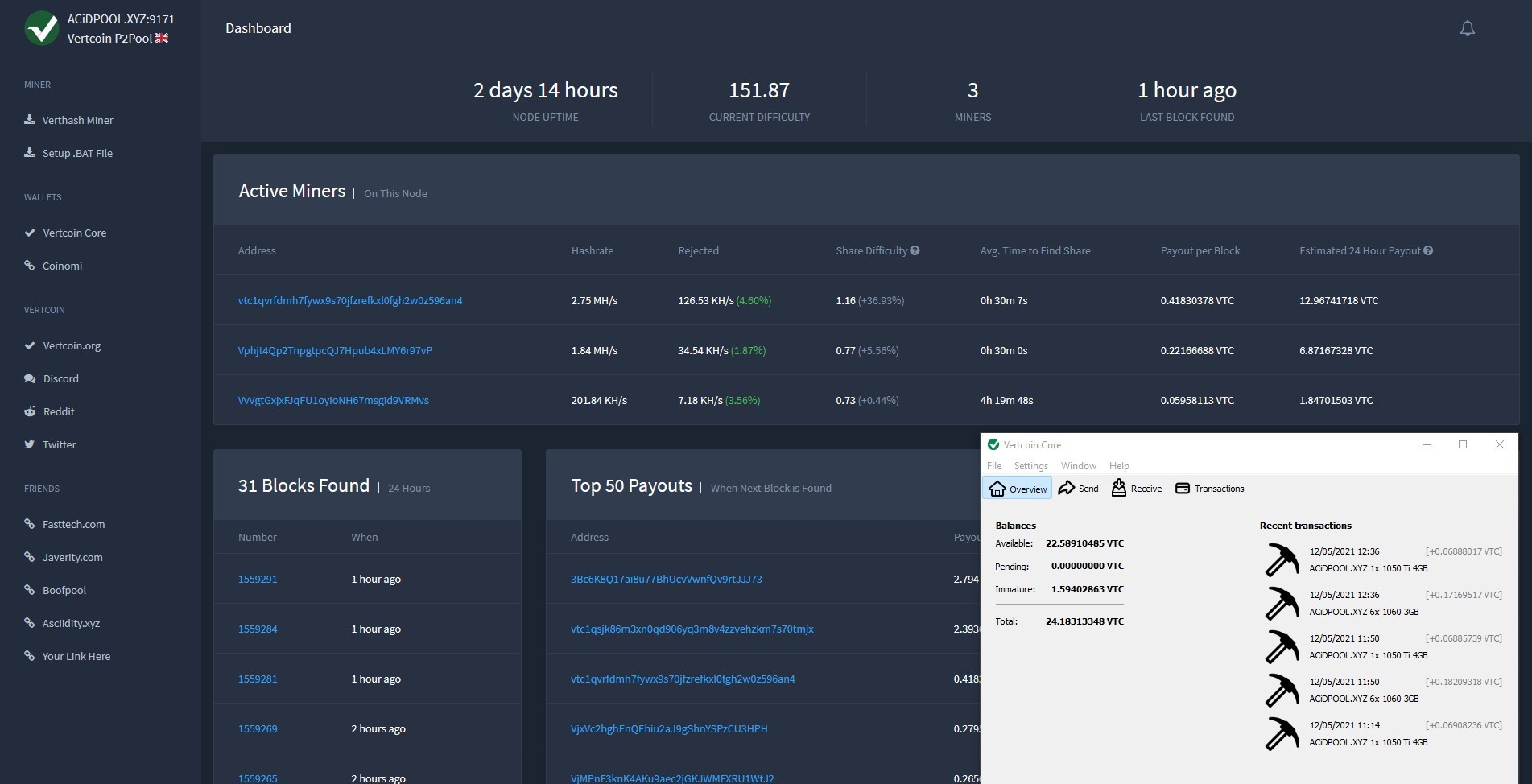Click the pickaxe icon of the 0.17169517 VTC transaction
The width and height of the screenshot is (1532, 784).
[1282, 603]
